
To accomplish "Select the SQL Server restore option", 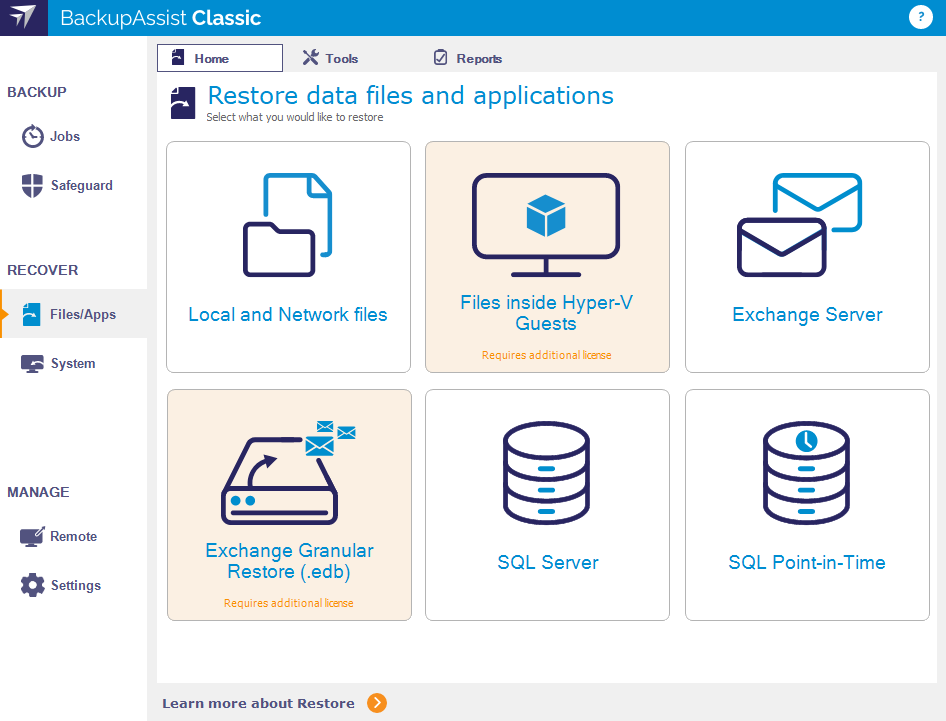I will [547, 505].
